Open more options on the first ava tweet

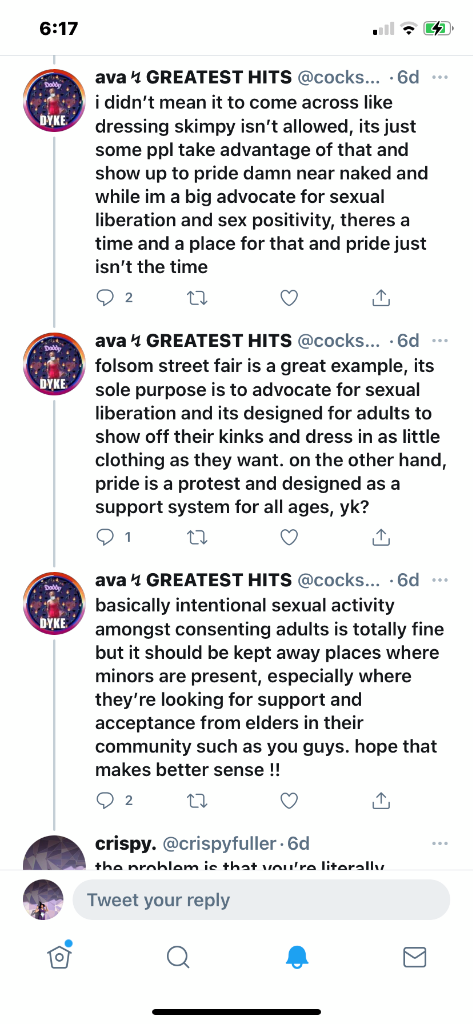(x=440, y=77)
